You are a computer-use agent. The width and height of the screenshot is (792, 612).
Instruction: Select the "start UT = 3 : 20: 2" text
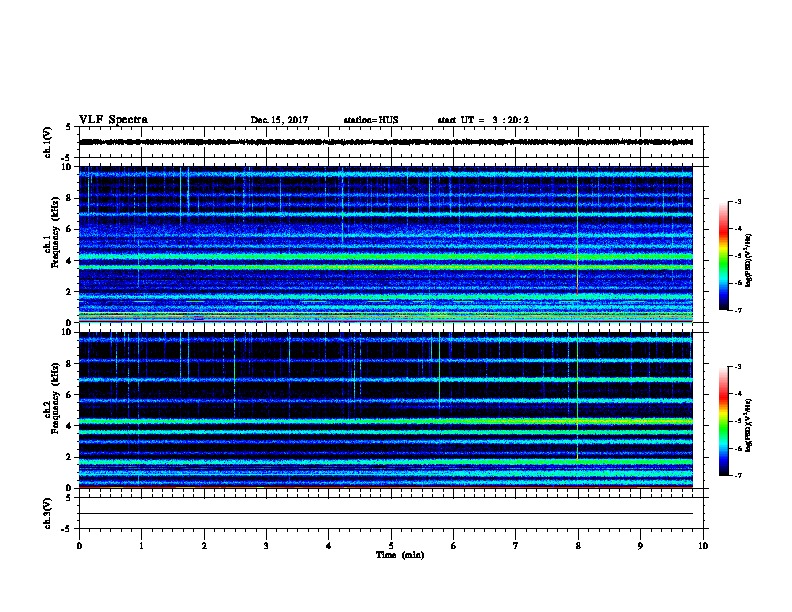coord(483,120)
